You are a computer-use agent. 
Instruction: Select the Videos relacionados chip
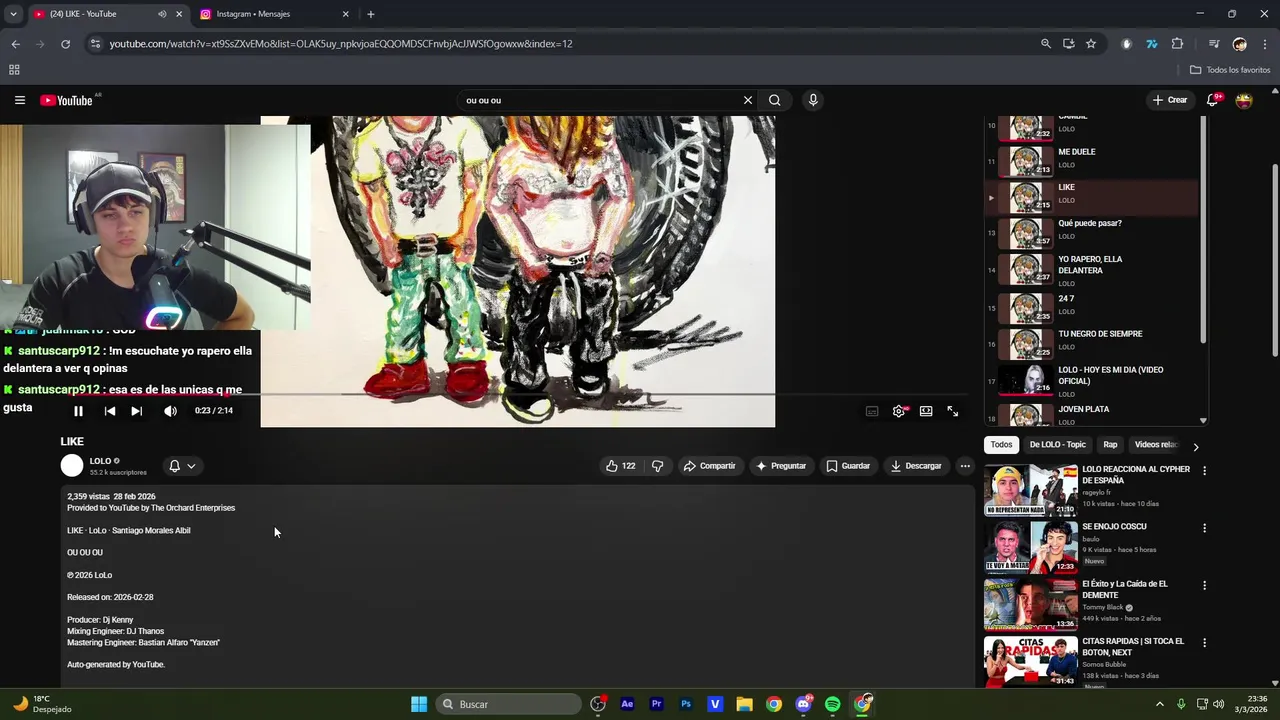(x=1156, y=445)
